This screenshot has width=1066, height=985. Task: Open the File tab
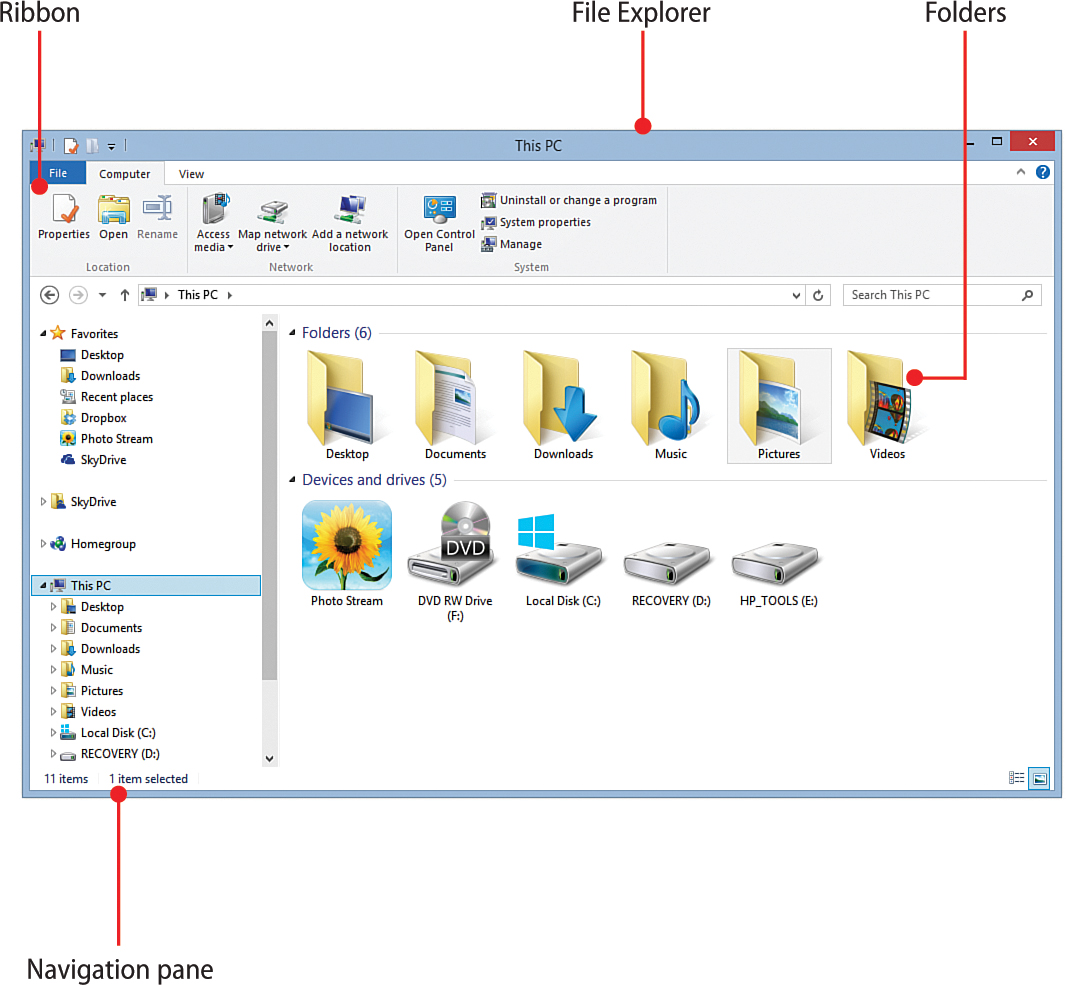[x=58, y=173]
